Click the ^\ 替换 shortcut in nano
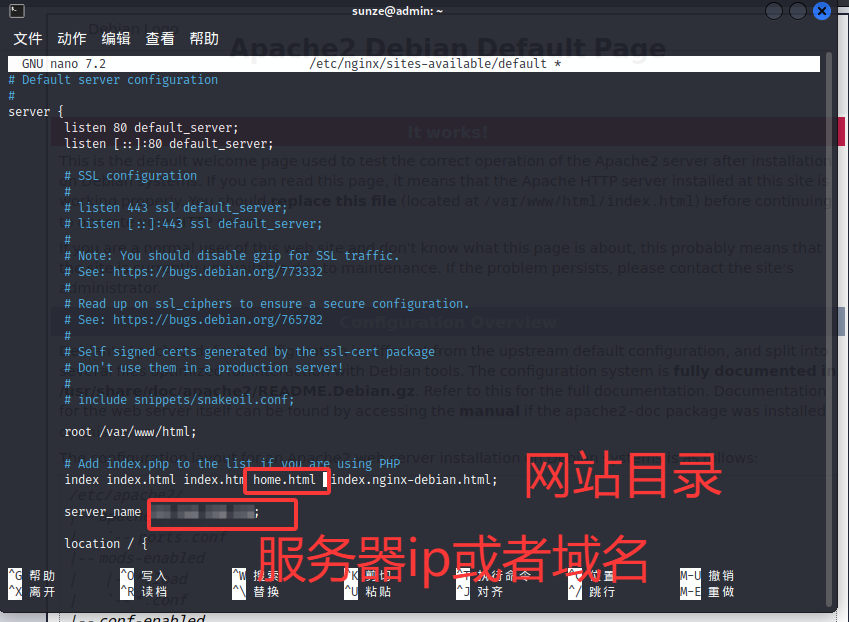The height and width of the screenshot is (622, 849). [x=256, y=592]
